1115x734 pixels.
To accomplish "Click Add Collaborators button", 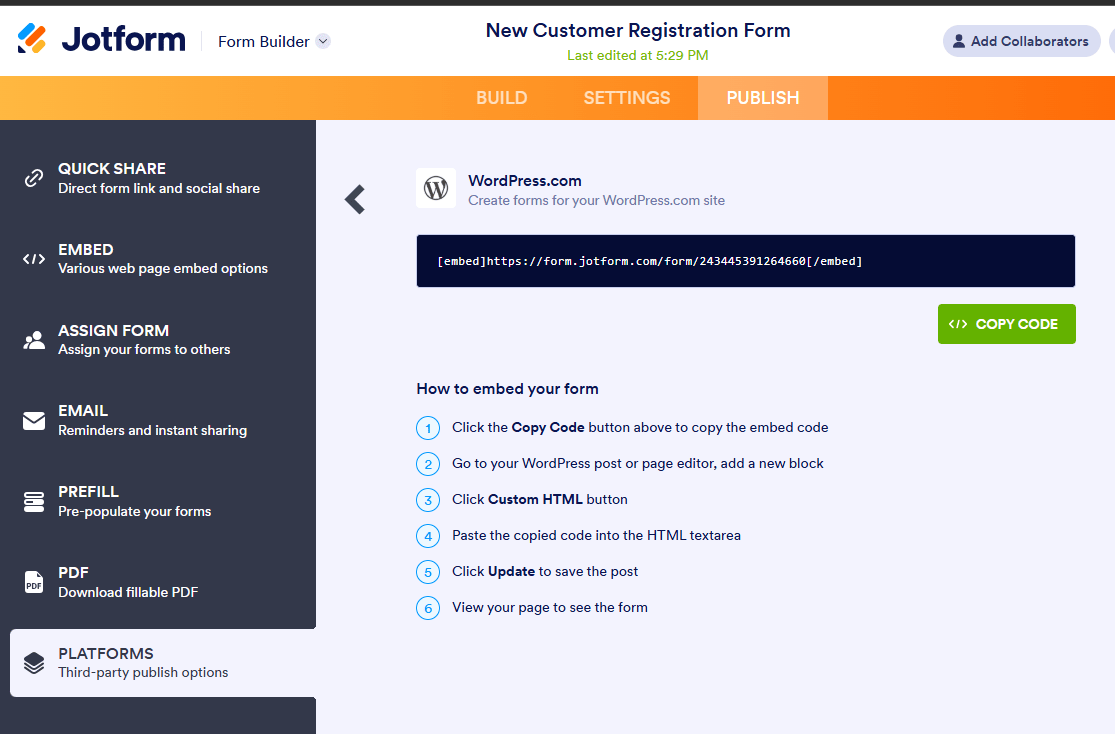I will (1021, 41).
